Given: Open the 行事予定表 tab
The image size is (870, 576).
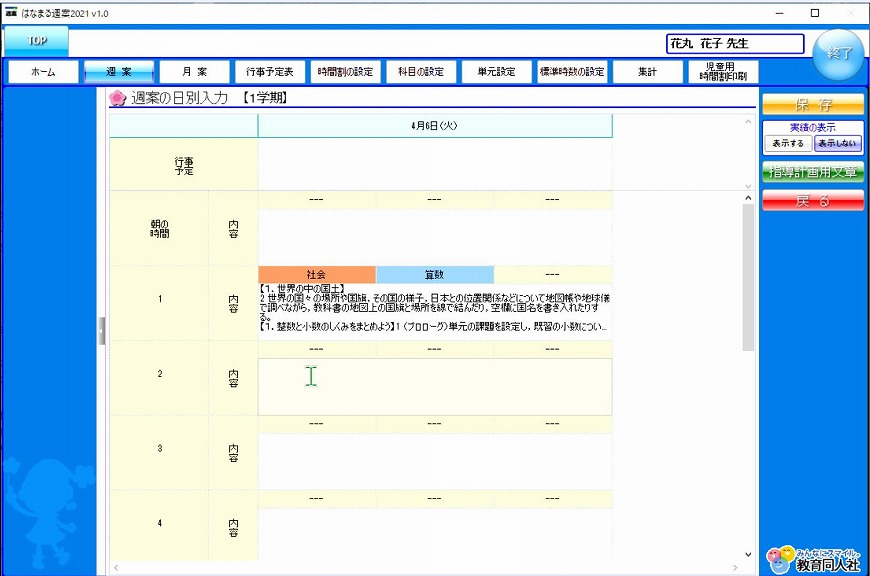Looking at the screenshot, I should point(270,72).
